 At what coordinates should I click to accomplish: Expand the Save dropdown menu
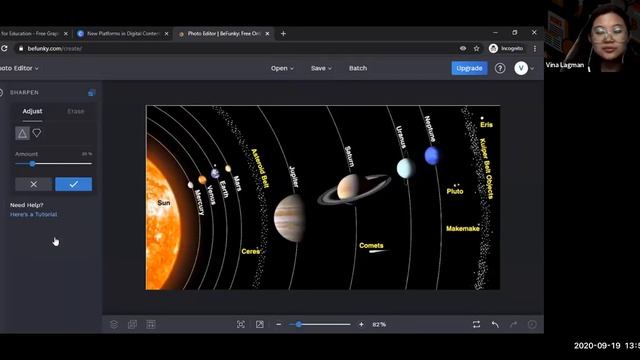pyautogui.click(x=321, y=68)
